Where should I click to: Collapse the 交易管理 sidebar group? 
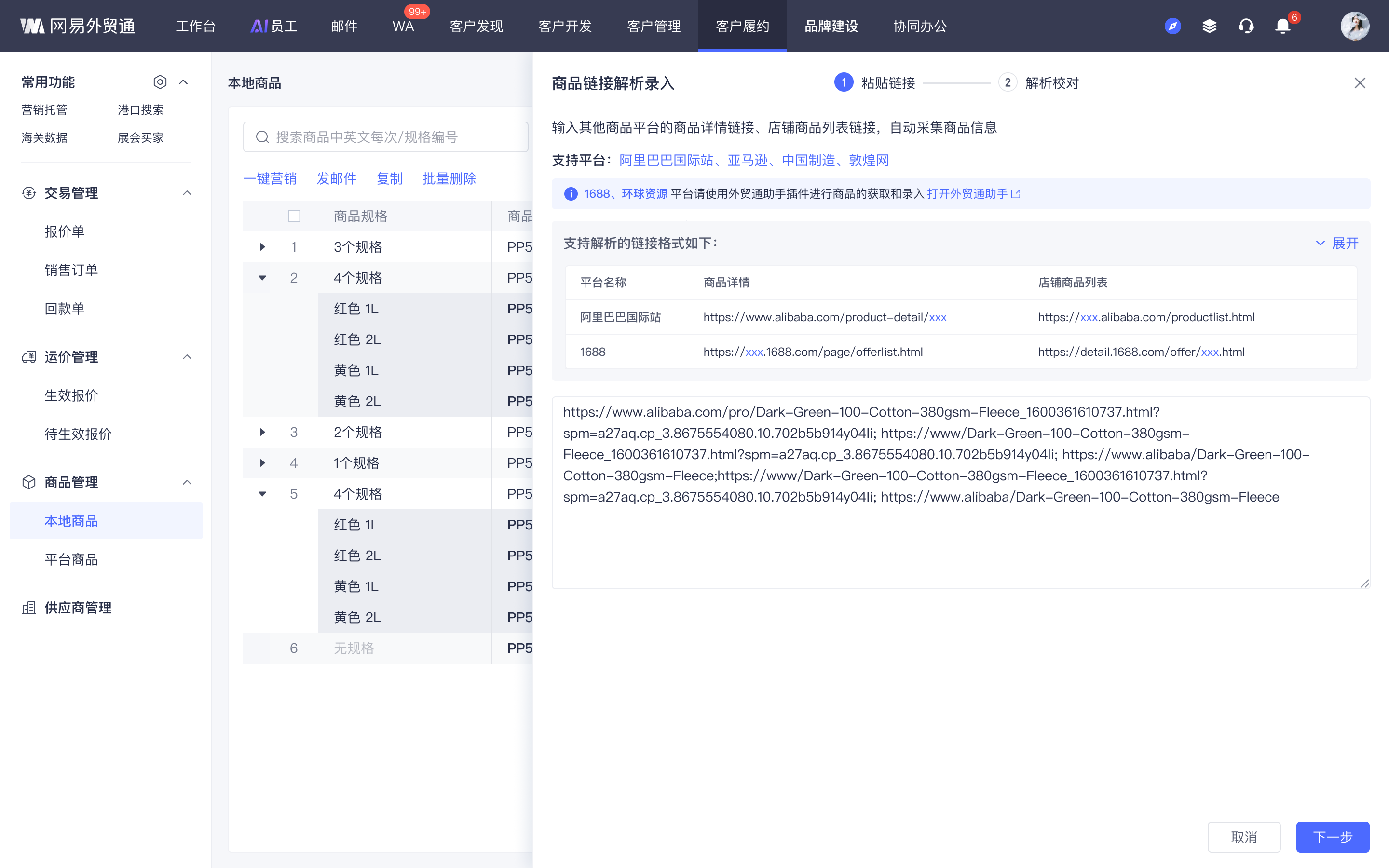[187, 193]
